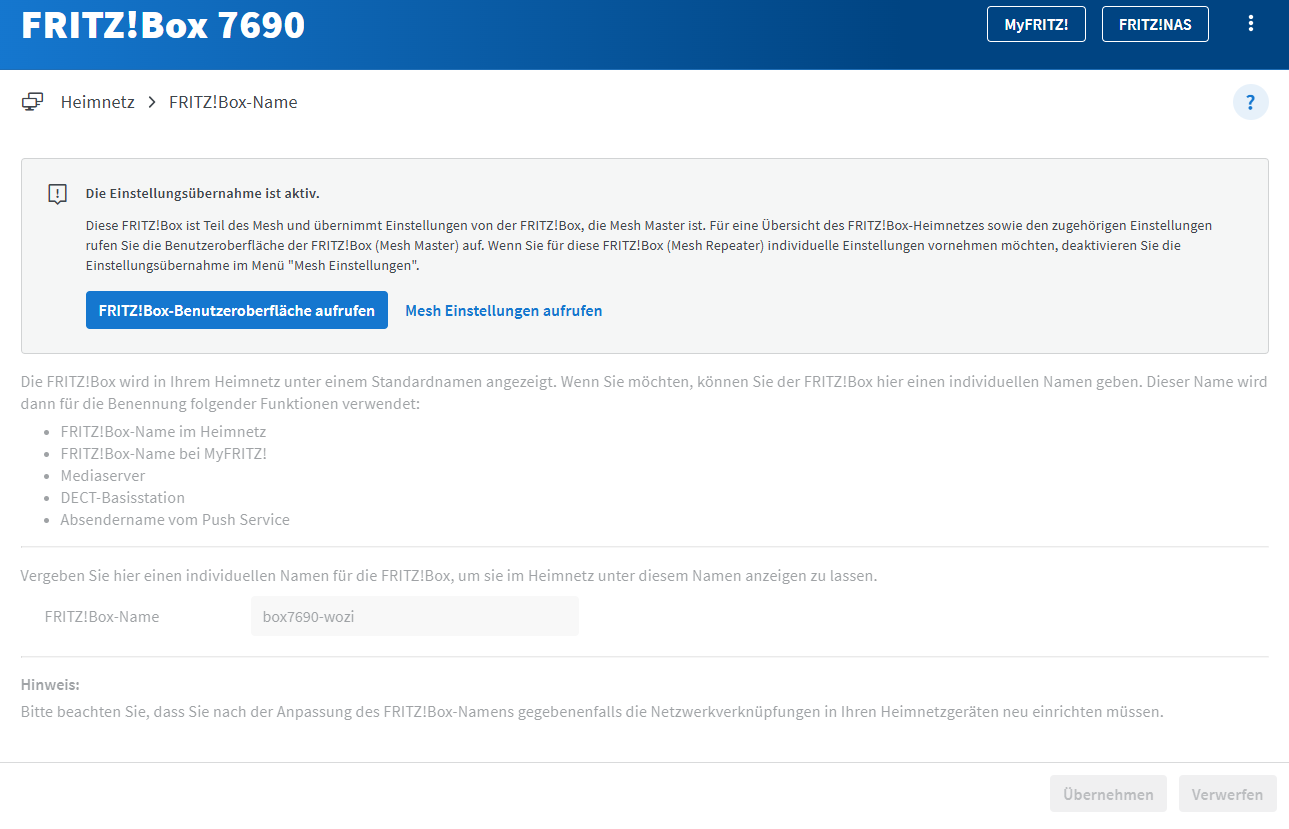This screenshot has height=829, width=1289.
Task: Click the 'DECT-Basisstation' list item
Action: click(122, 498)
